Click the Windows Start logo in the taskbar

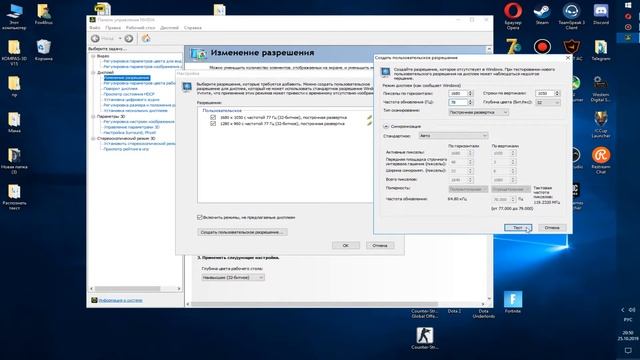pos(628,5)
